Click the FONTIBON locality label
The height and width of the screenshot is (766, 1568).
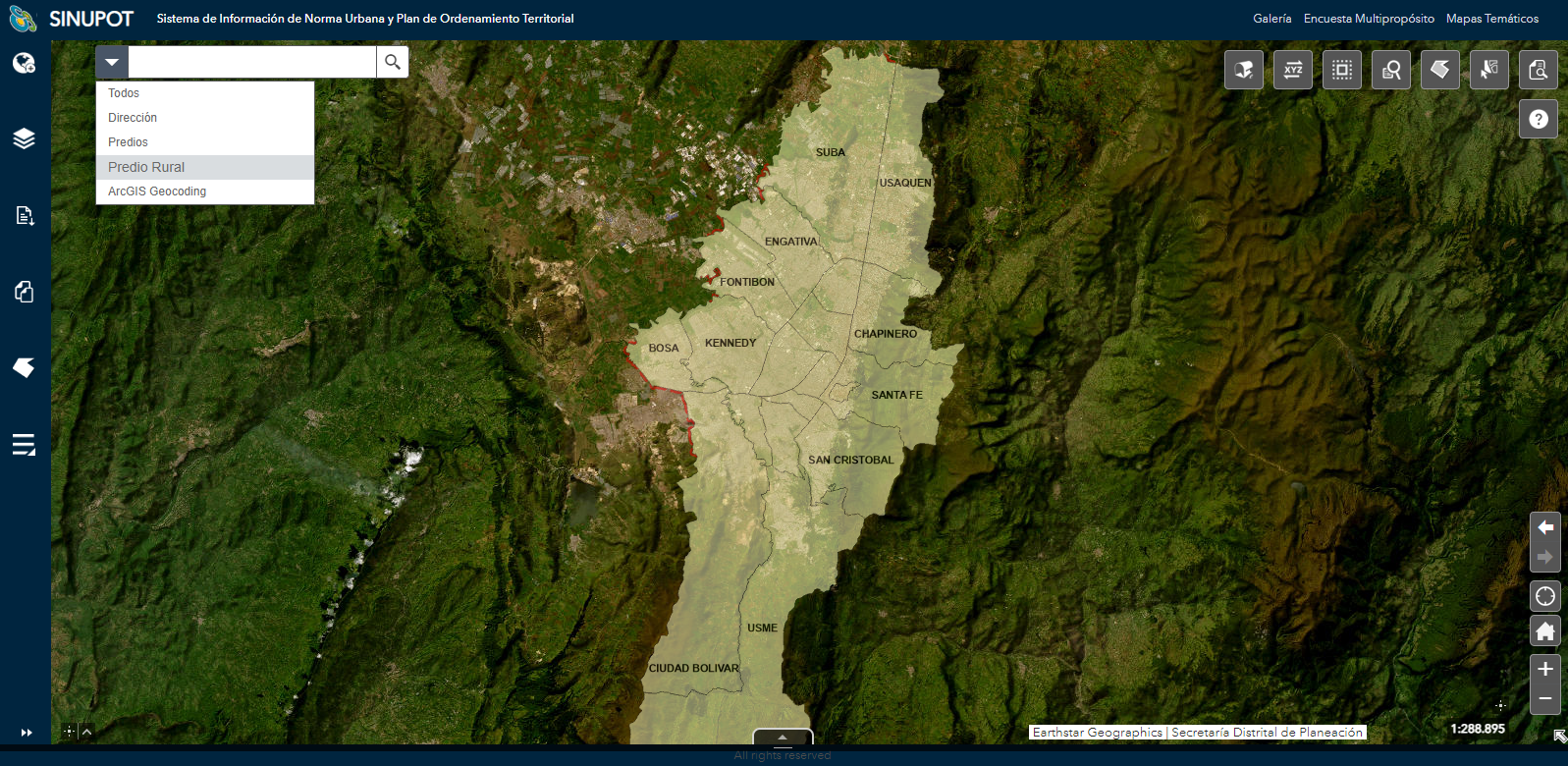point(747,282)
